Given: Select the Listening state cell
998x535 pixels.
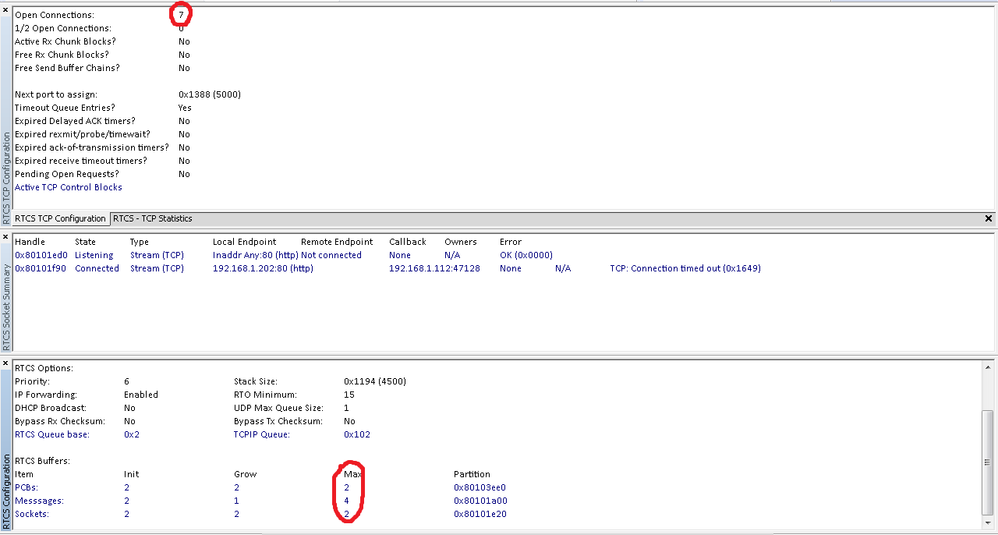Looking at the screenshot, I should [94, 255].
